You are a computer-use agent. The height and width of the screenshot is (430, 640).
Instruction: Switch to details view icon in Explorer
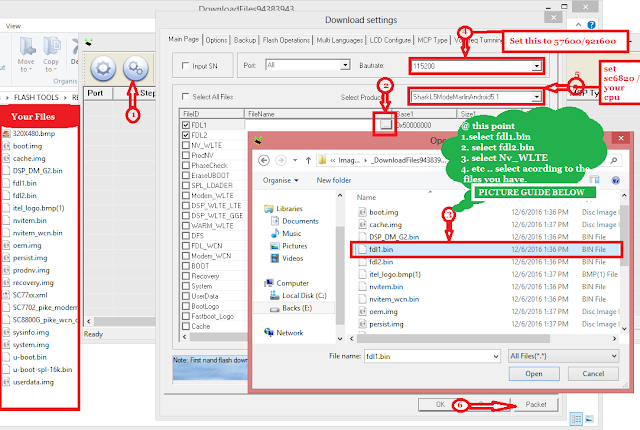click(576, 419)
